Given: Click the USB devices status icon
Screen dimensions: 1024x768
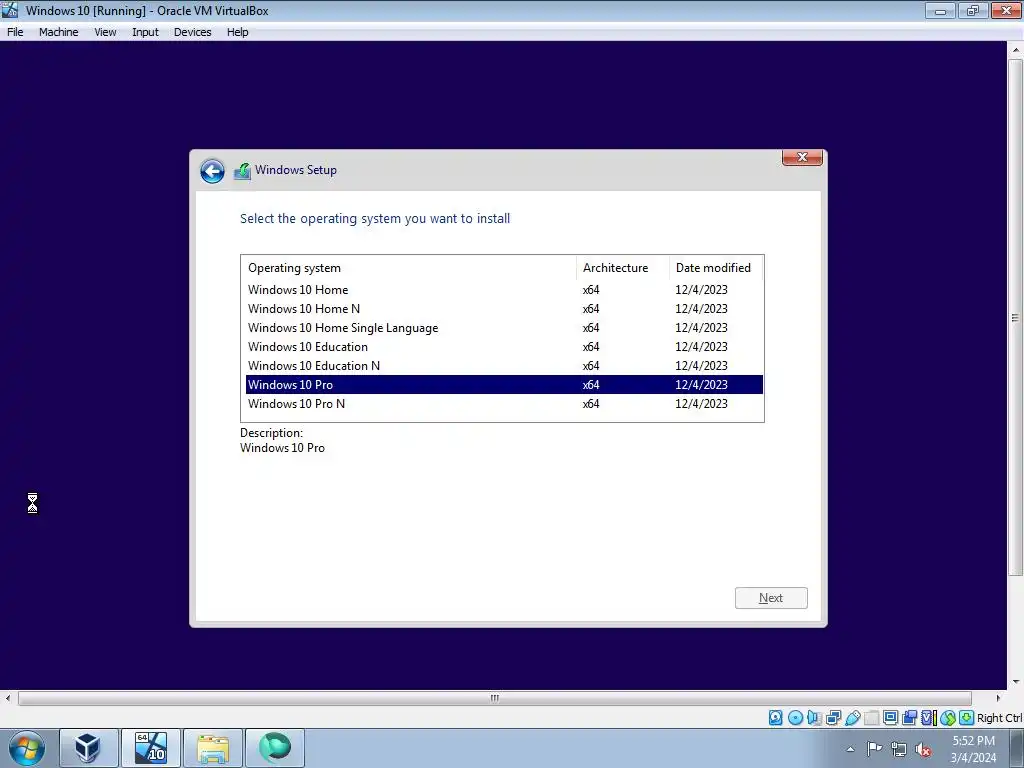Looking at the screenshot, I should tap(852, 718).
